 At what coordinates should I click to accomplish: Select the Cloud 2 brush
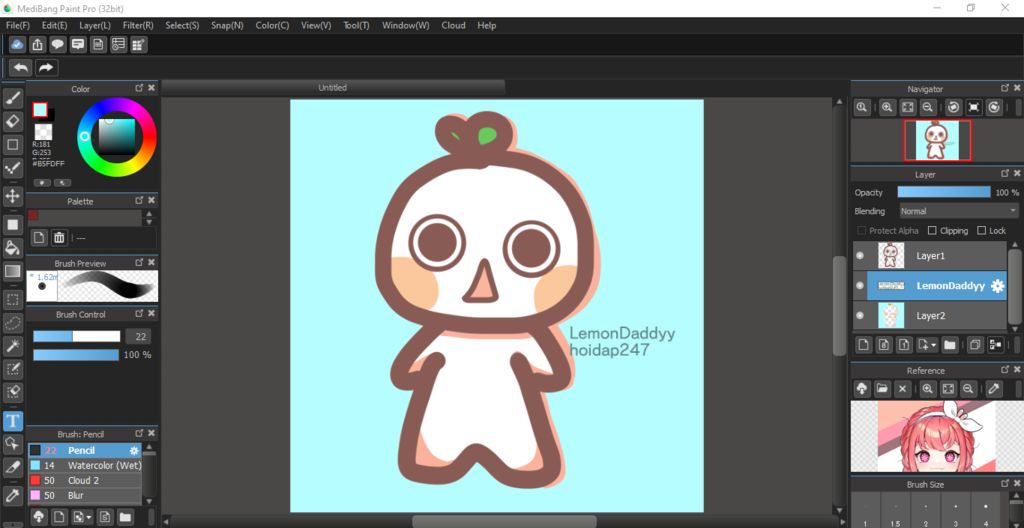pyautogui.click(x=85, y=480)
